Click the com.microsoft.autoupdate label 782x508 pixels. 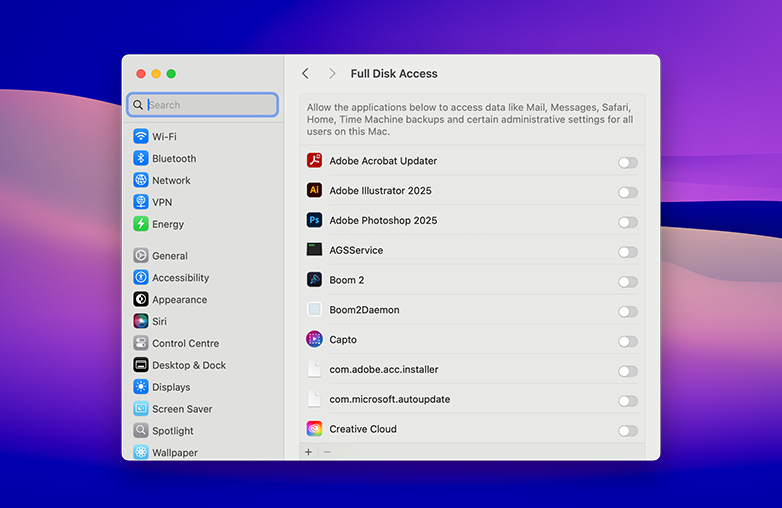tap(390, 399)
